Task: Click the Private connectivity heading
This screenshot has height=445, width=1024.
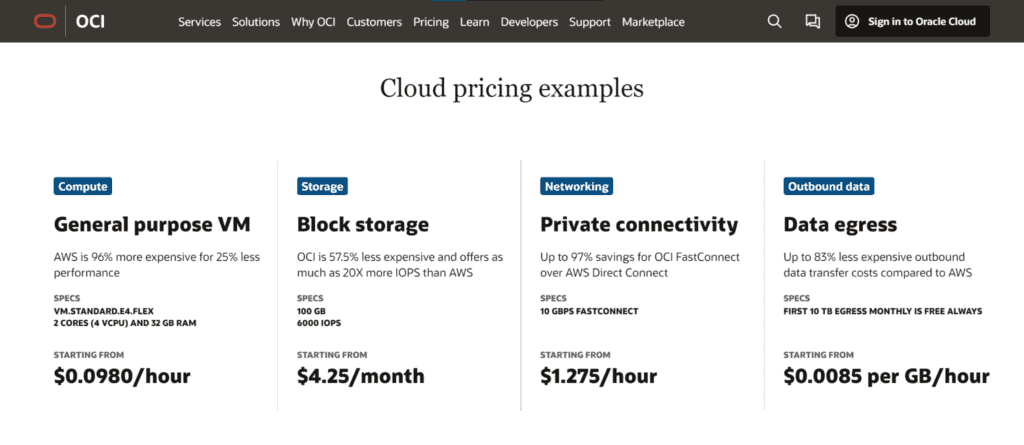Action: (639, 225)
